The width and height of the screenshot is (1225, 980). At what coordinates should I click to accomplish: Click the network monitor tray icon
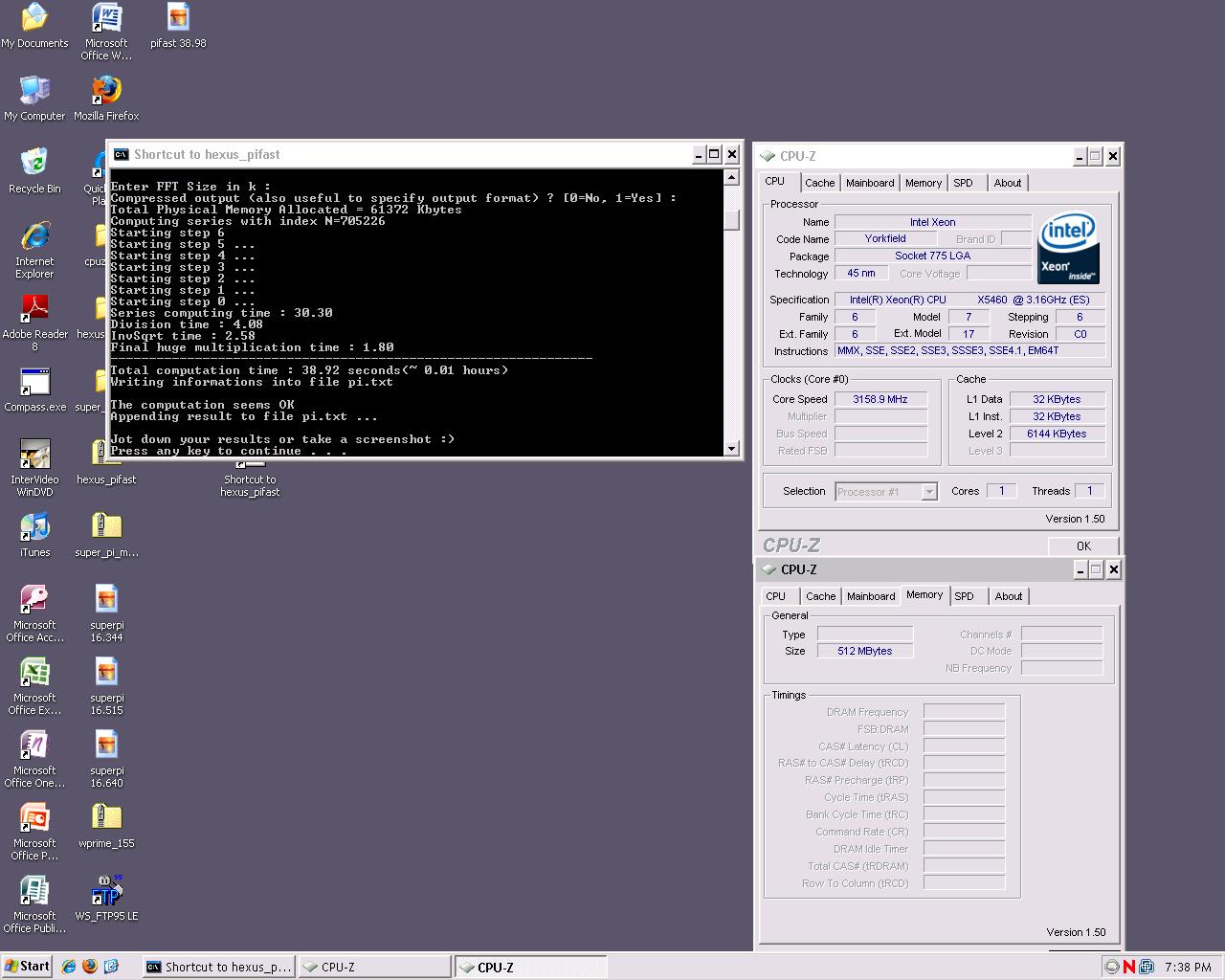pyautogui.click(x=1147, y=967)
